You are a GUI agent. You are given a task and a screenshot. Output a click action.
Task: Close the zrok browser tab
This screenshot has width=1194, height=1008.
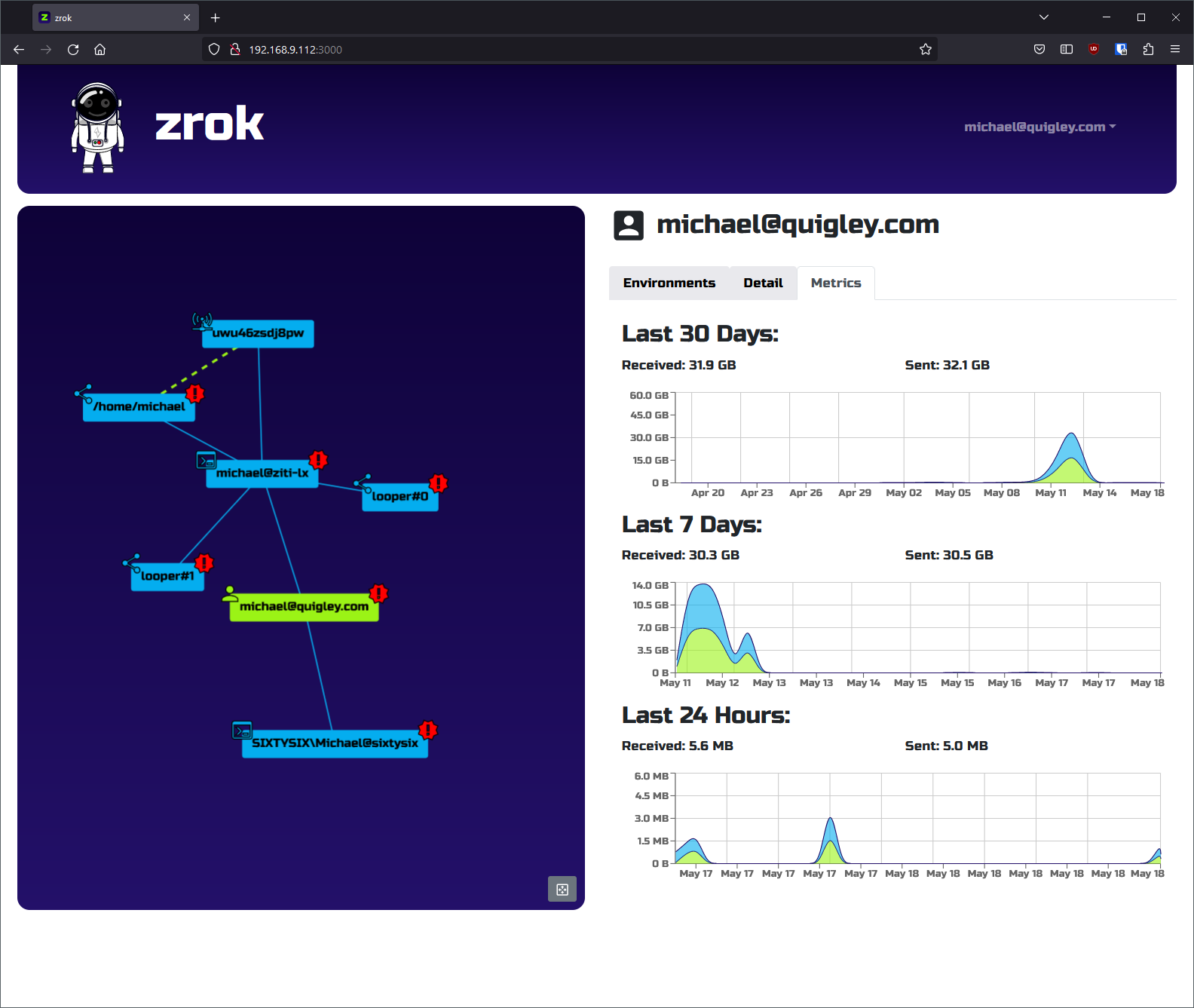pos(187,17)
